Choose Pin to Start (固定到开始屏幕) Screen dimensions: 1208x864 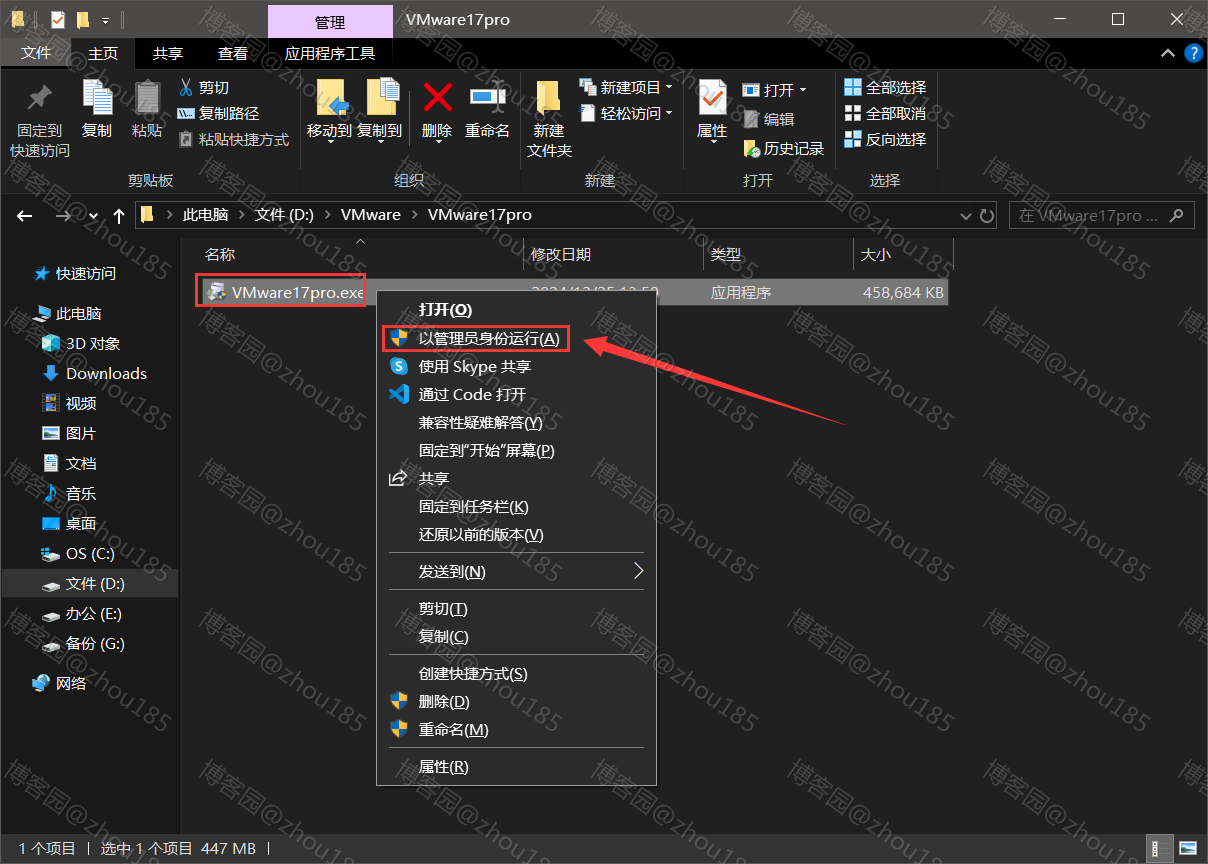tap(516, 450)
